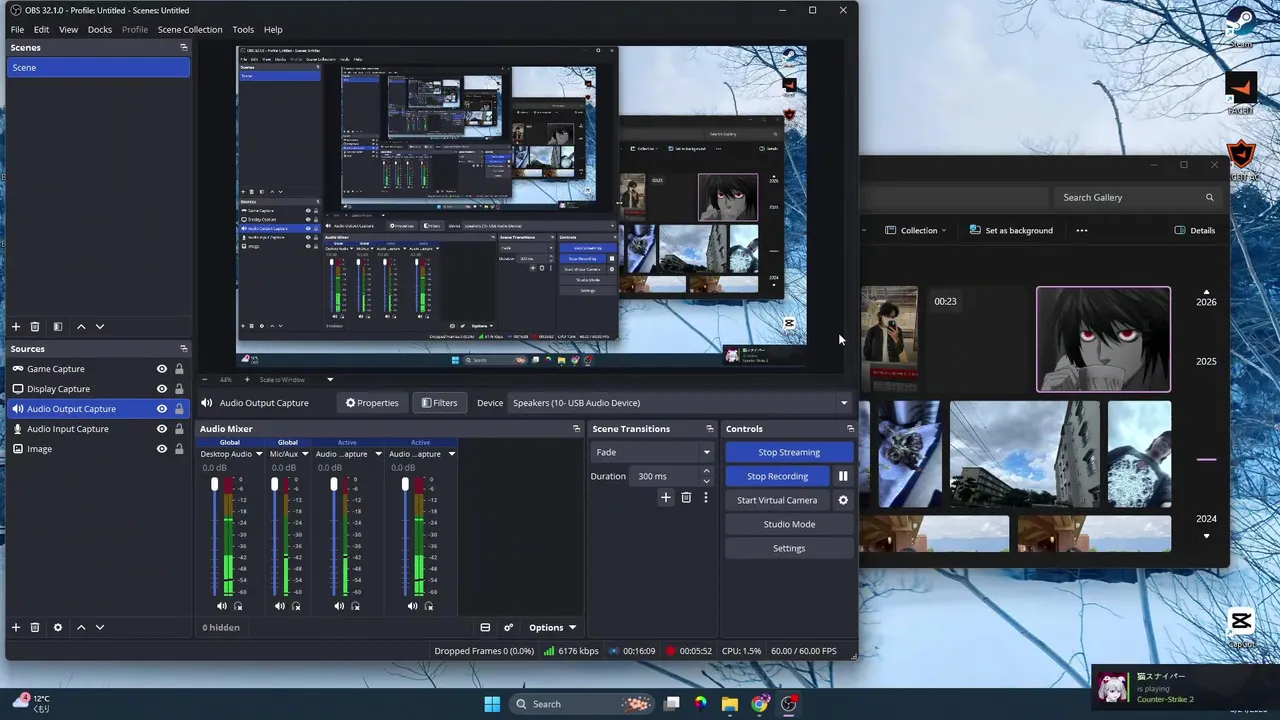Zoom in preview with plus icon
The height and width of the screenshot is (720, 1280).
(x=247, y=380)
